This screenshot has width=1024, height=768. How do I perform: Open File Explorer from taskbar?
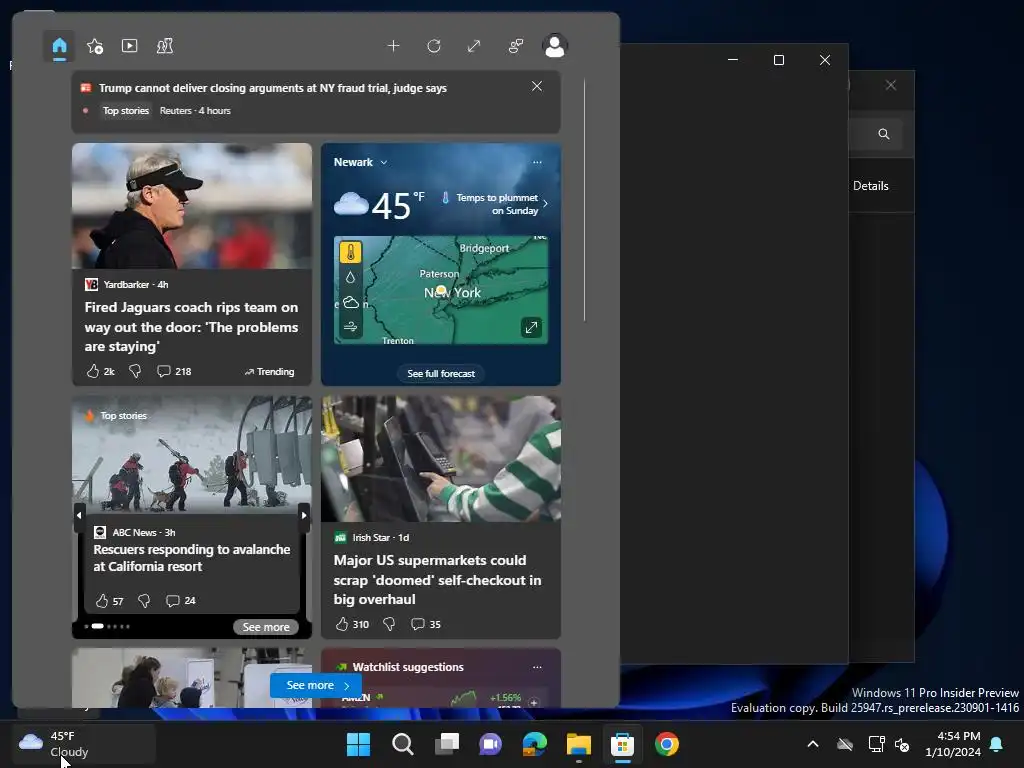pos(579,744)
